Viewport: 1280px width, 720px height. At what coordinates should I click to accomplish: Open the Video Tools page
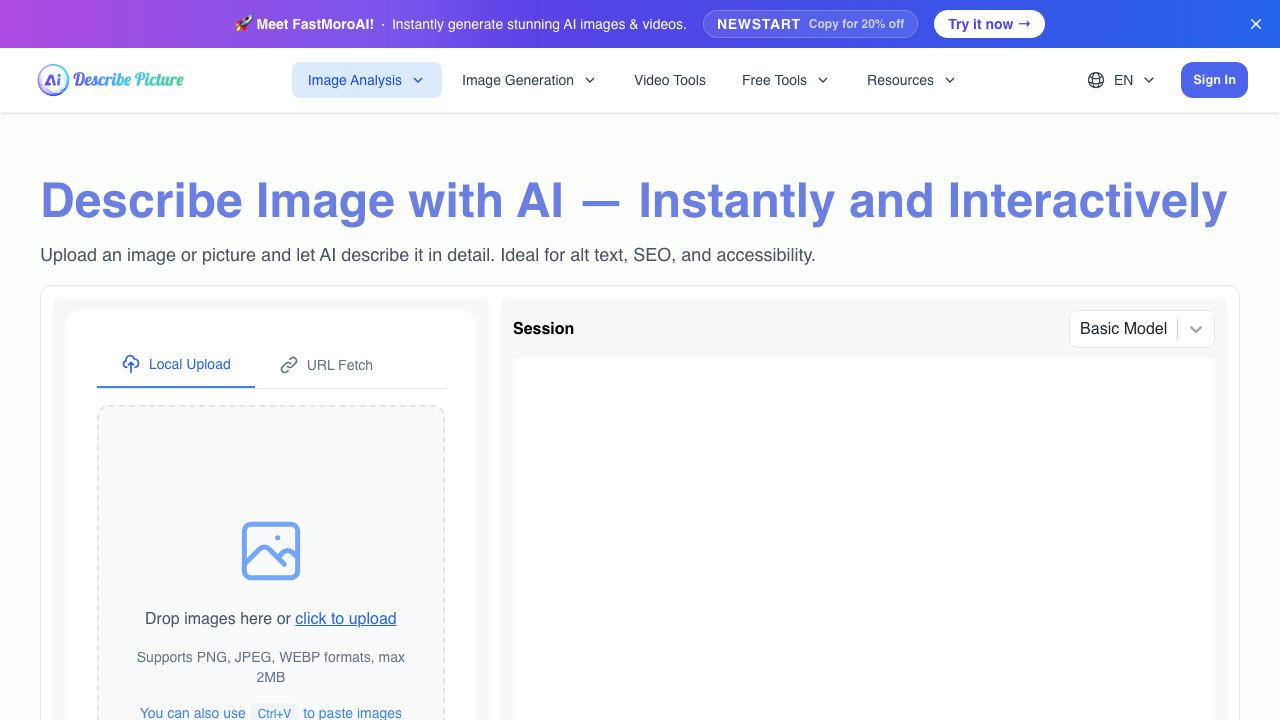[670, 80]
